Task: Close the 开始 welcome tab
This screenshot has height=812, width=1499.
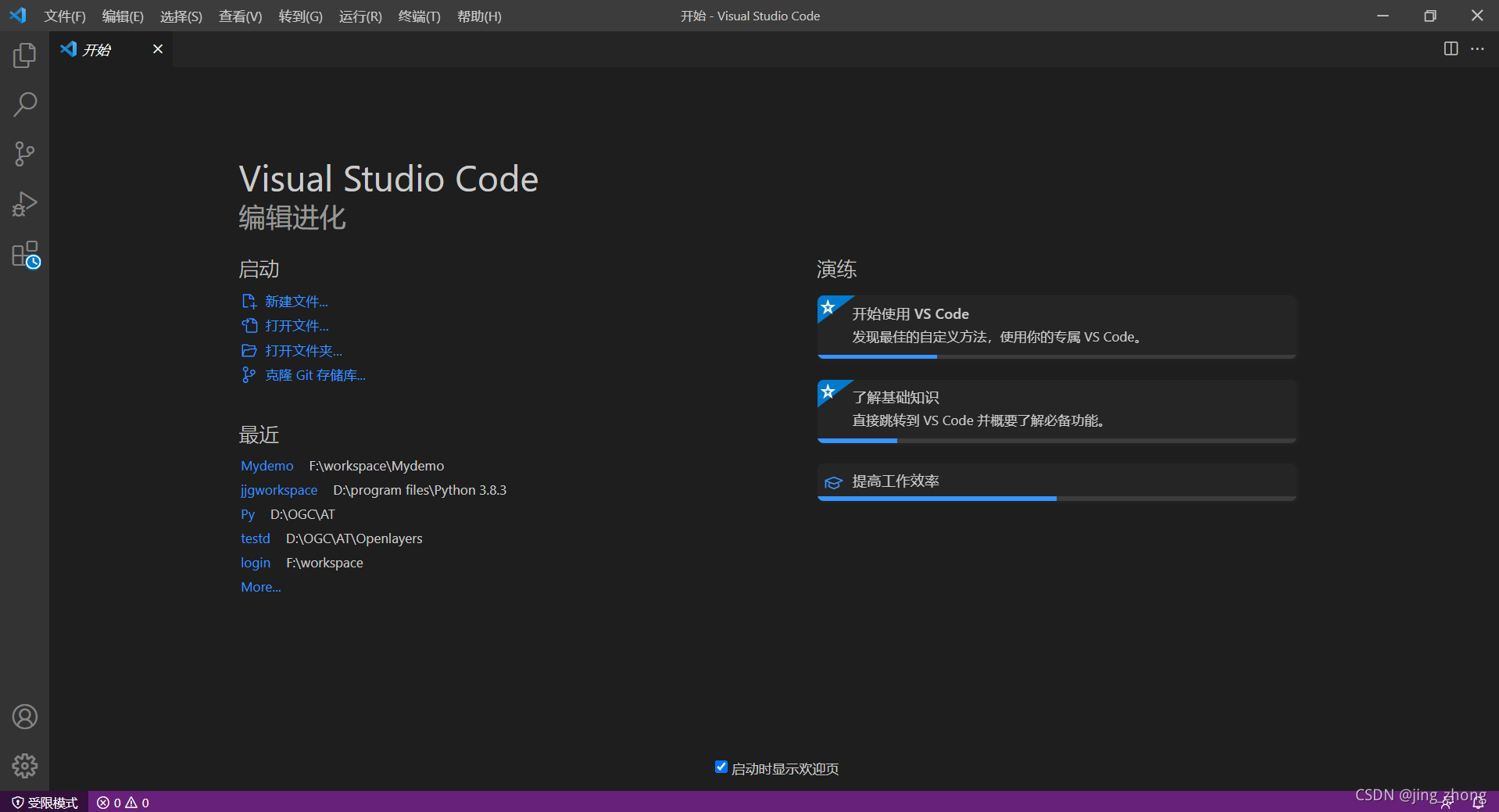Action: 158,49
